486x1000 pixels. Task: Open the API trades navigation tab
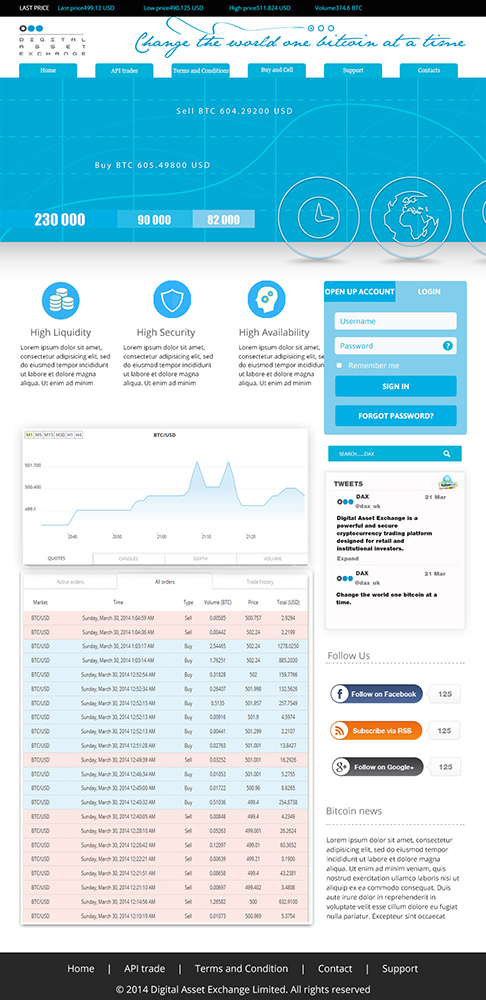[124, 71]
